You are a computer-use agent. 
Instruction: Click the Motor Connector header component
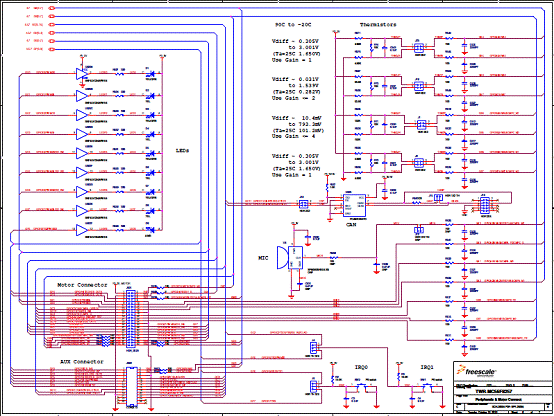(131, 319)
